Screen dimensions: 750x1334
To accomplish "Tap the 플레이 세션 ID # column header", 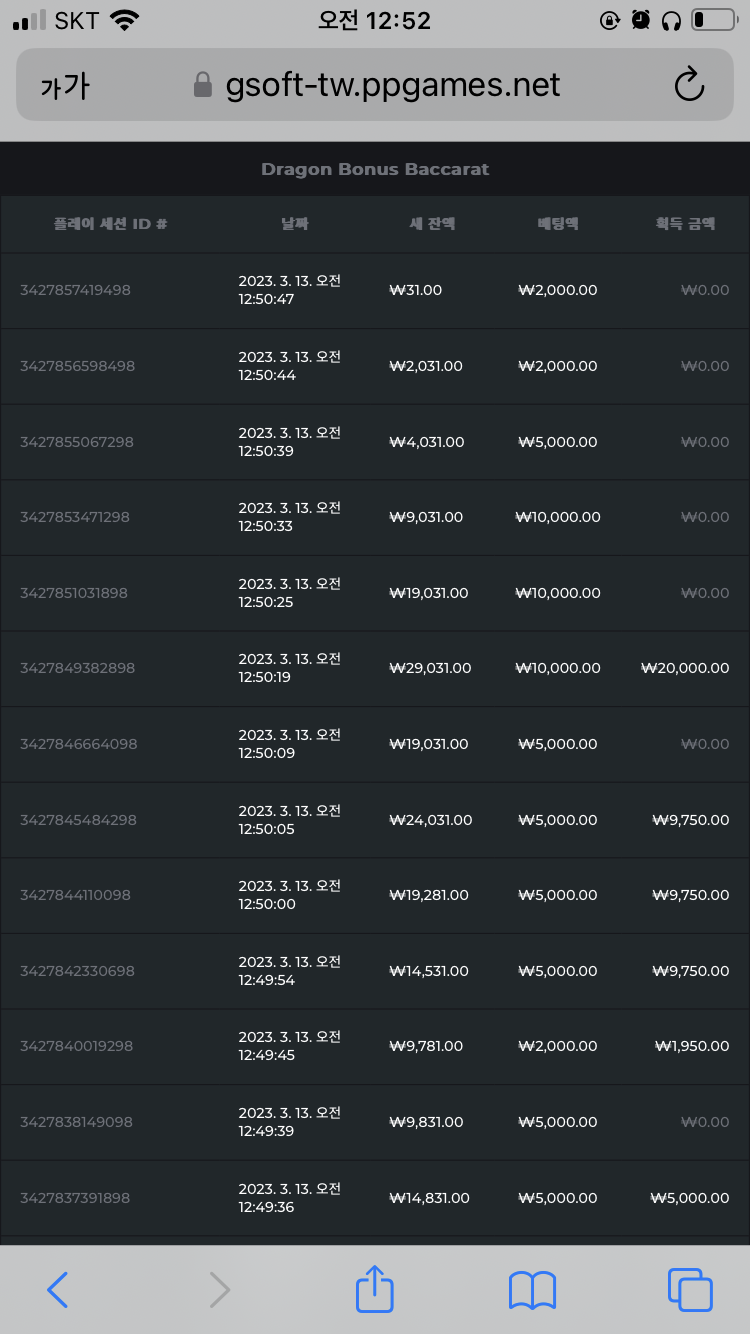I will (110, 224).
